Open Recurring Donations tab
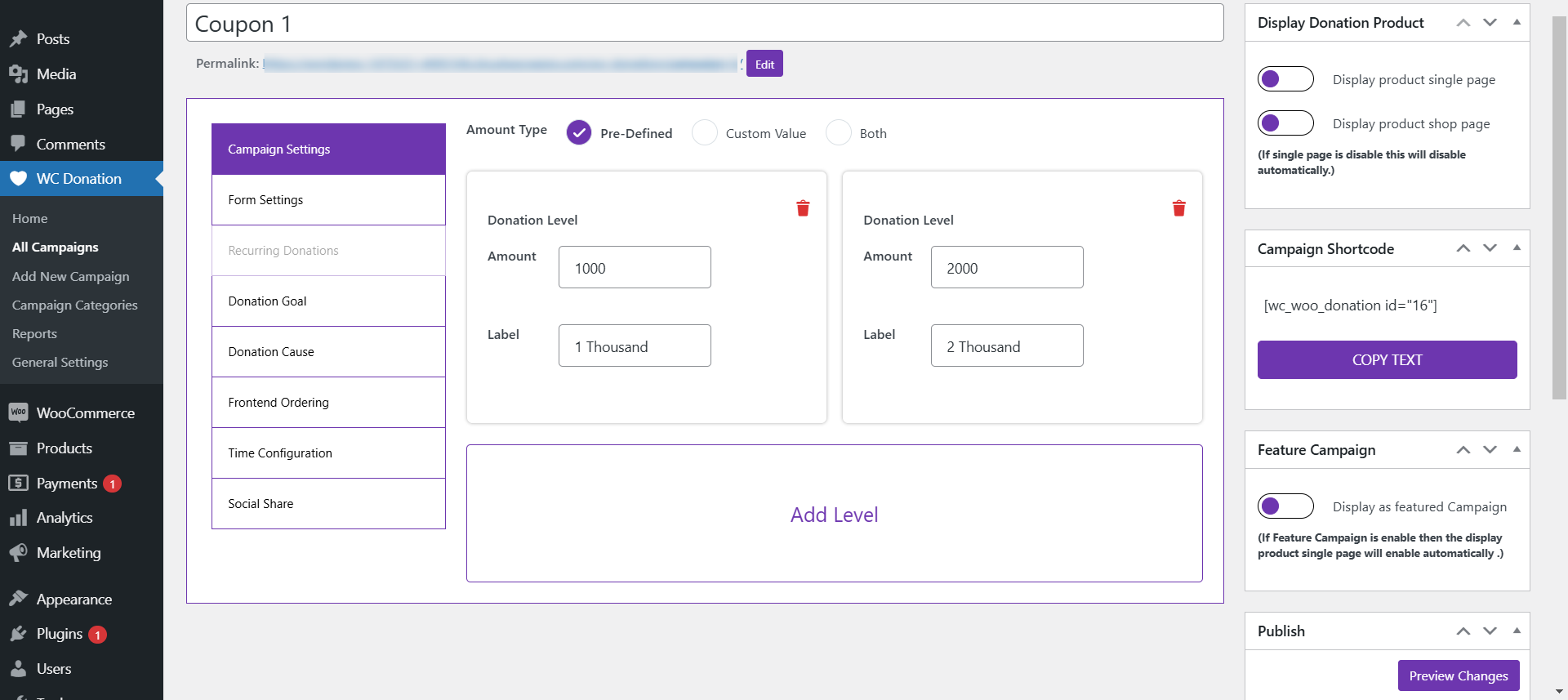 tap(328, 251)
